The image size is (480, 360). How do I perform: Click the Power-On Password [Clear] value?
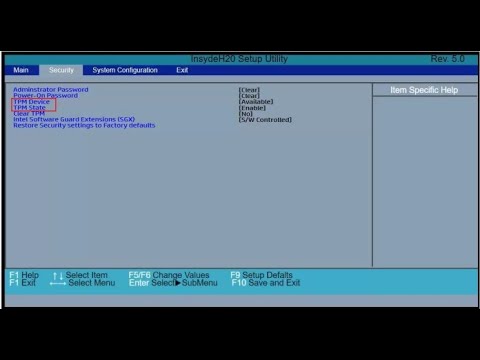click(249, 96)
